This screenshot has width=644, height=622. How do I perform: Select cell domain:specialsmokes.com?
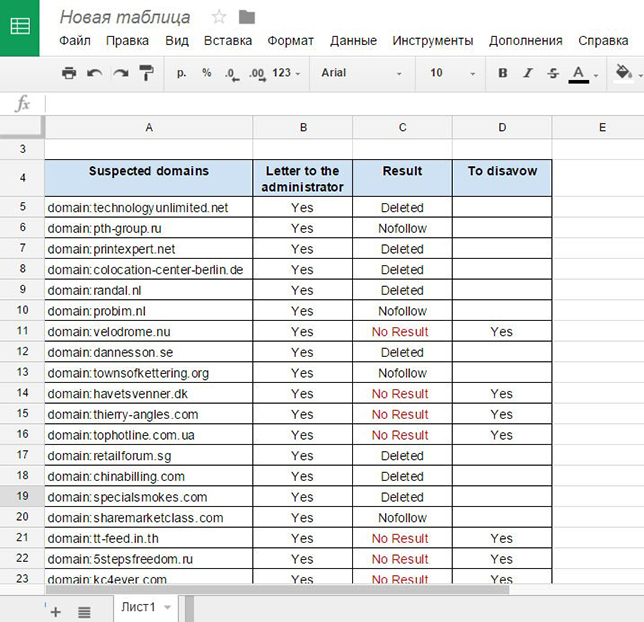[149, 497]
